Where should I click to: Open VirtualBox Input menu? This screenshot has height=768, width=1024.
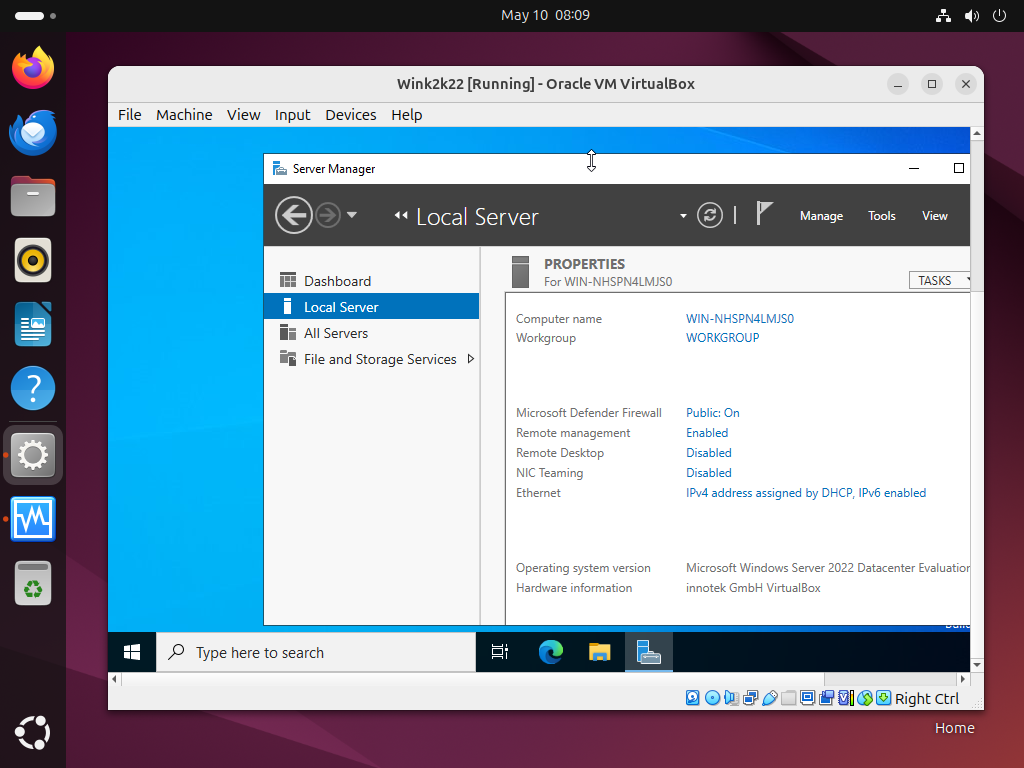(293, 115)
